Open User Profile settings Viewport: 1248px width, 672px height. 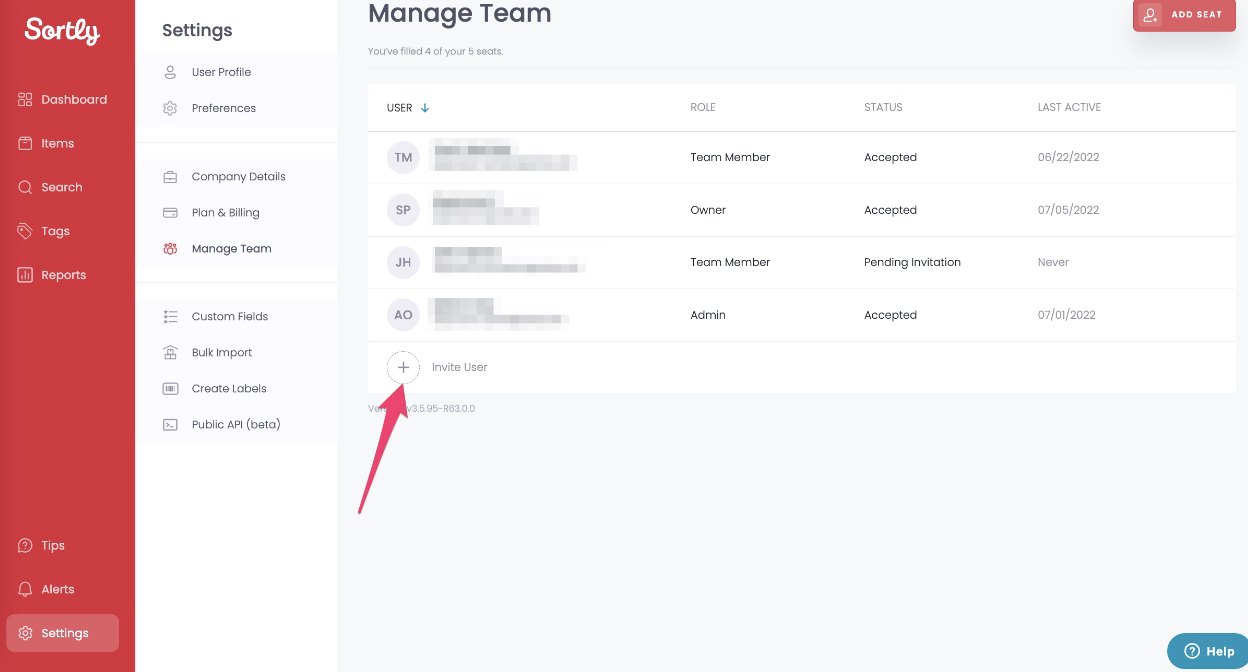(x=222, y=71)
